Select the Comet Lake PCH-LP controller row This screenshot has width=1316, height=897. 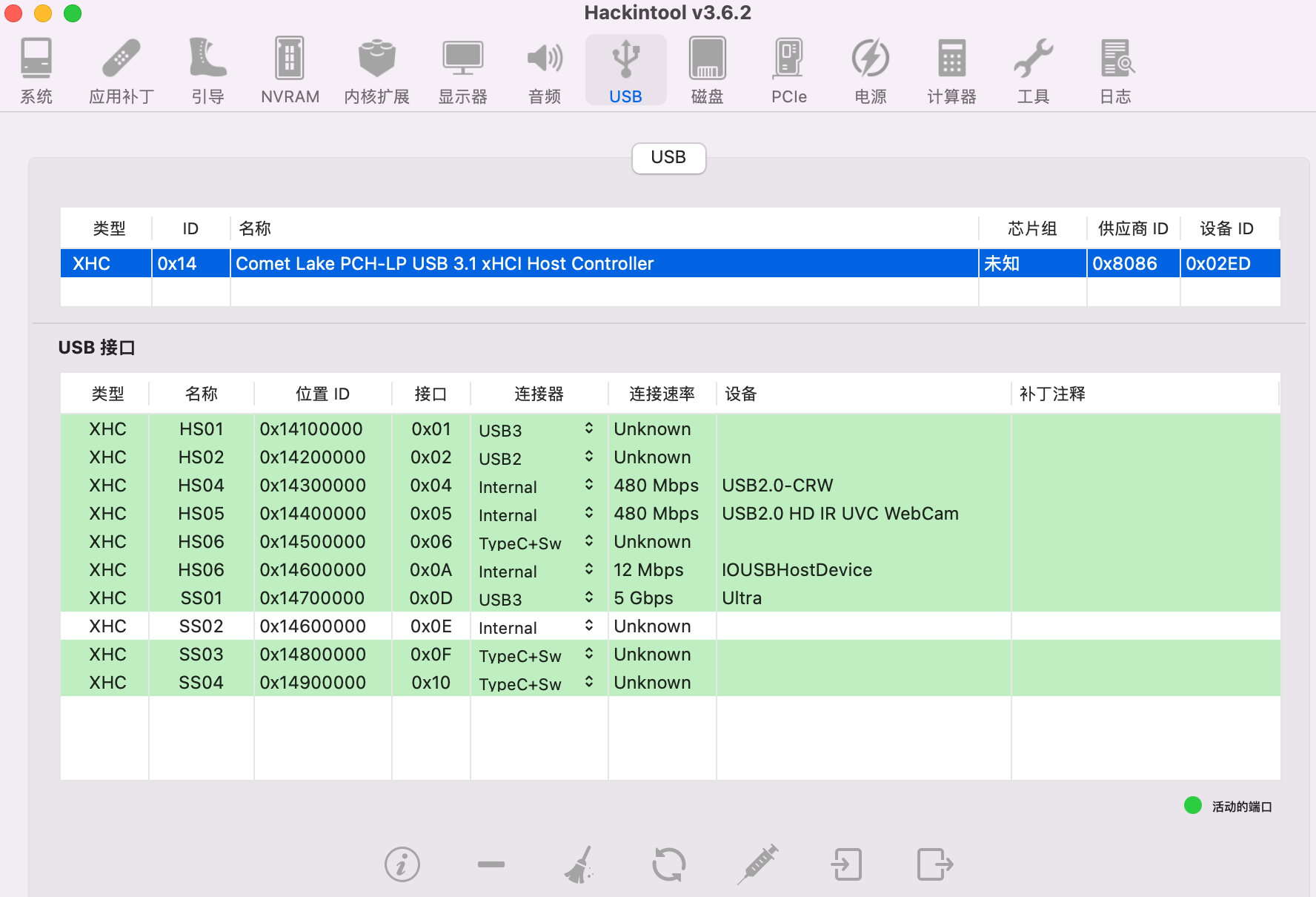pyautogui.click(x=671, y=264)
